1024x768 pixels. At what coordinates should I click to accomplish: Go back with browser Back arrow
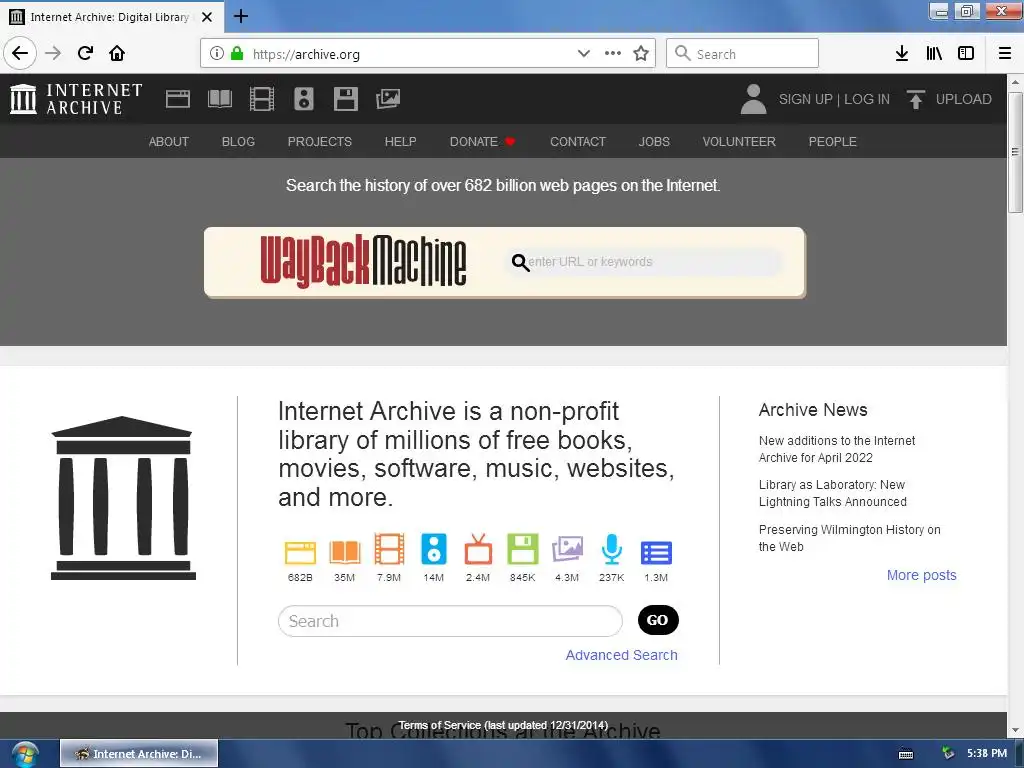(x=20, y=54)
